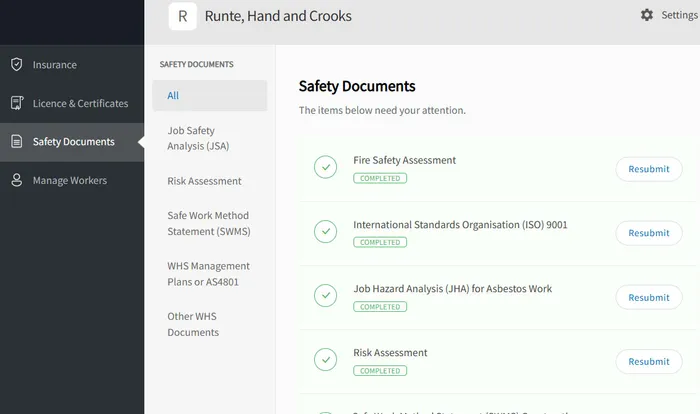Image resolution: width=700 pixels, height=414 pixels.
Task: Open the Risk Assessment category filter
Action: coord(204,181)
